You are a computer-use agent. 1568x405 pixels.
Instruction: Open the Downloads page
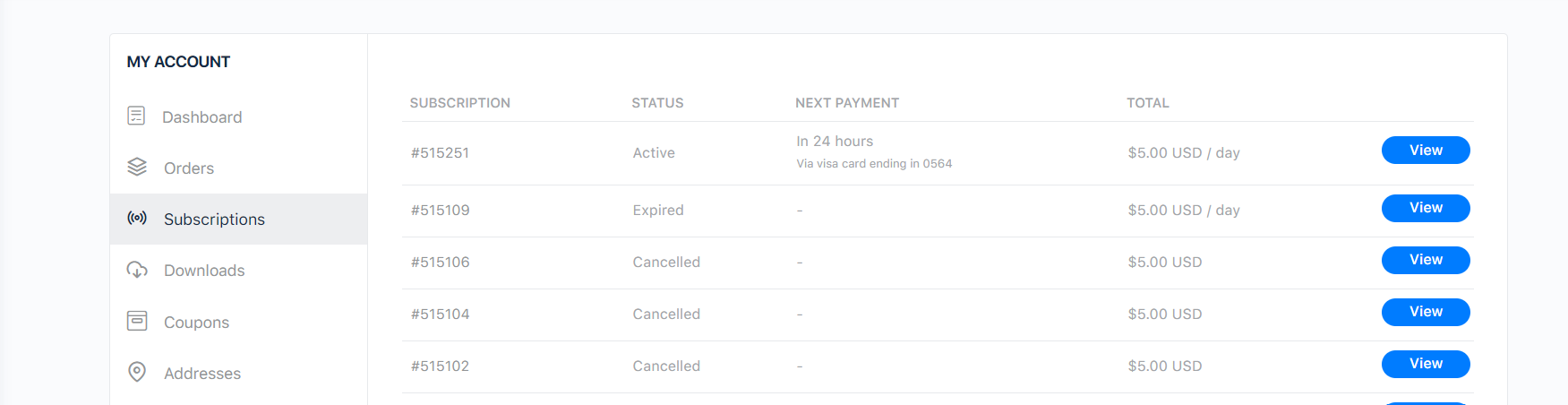204,271
